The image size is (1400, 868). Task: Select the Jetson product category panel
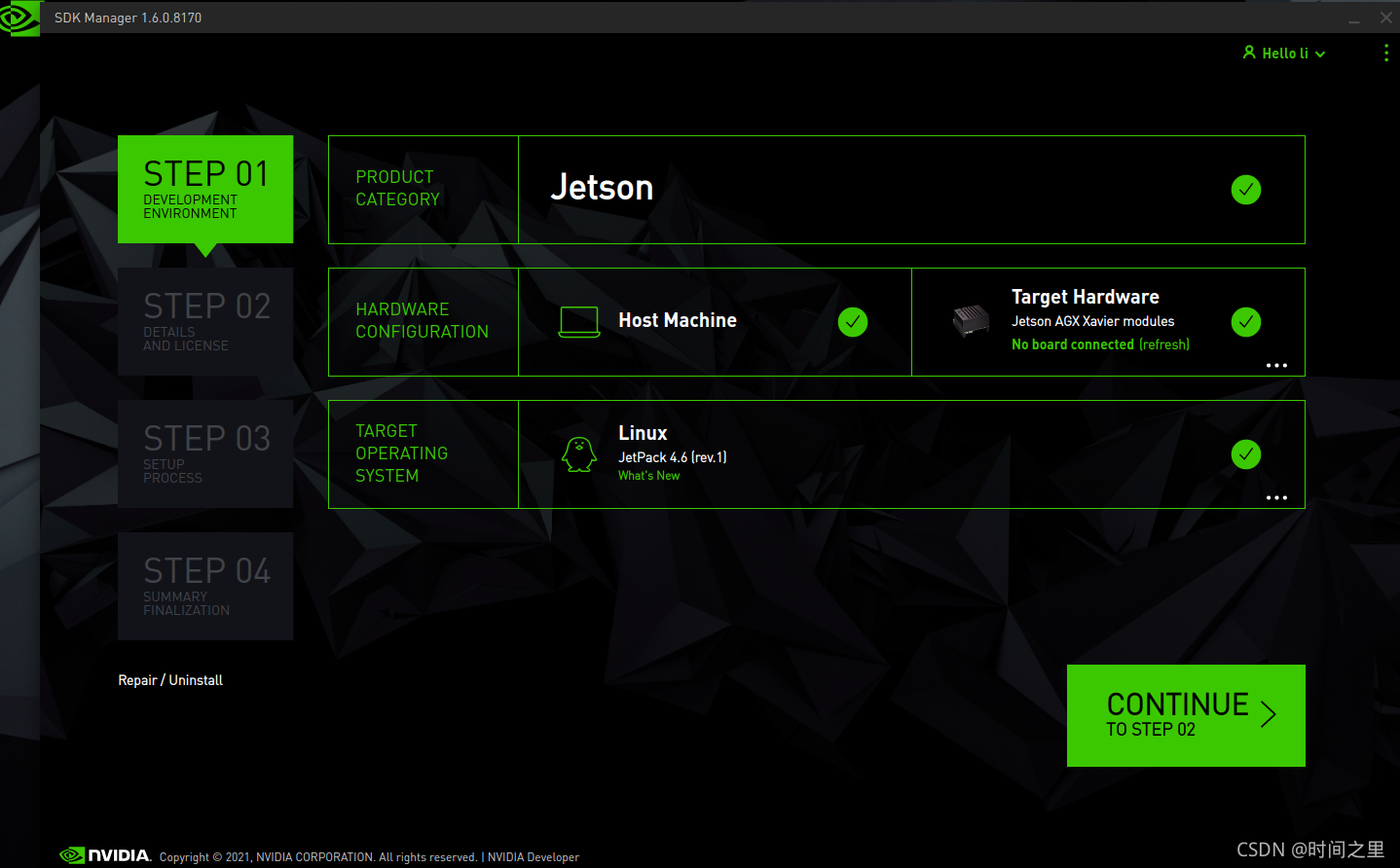[911, 190]
